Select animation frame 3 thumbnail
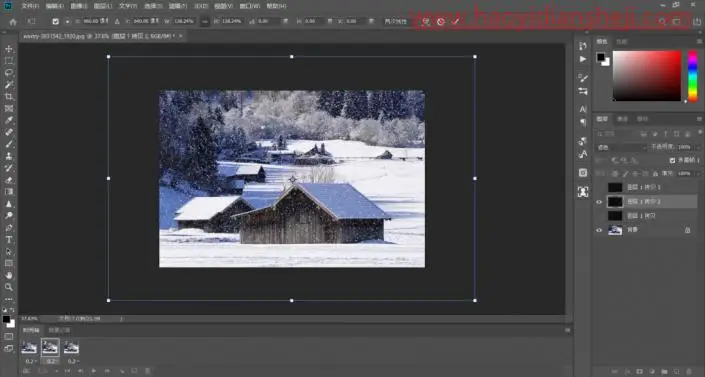The width and height of the screenshot is (705, 377). pos(71,347)
